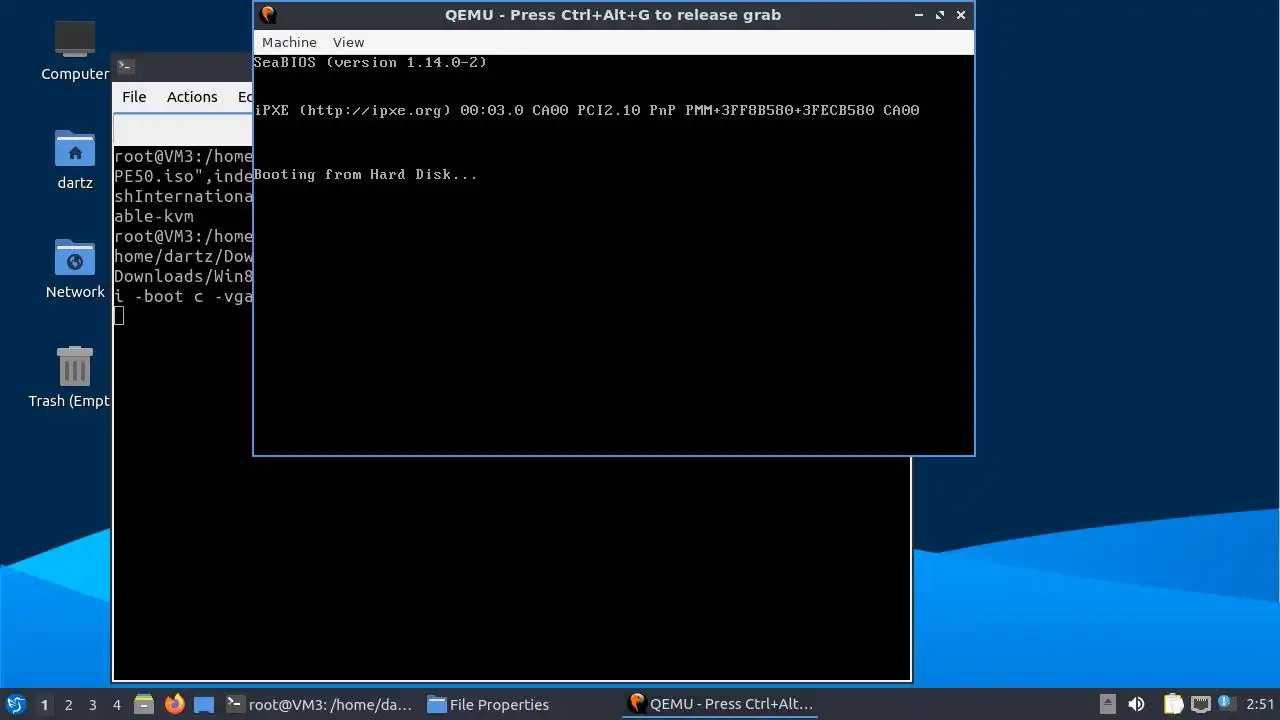The width and height of the screenshot is (1280, 720).
Task: Launch the file manager from the taskbar
Action: click(144, 704)
